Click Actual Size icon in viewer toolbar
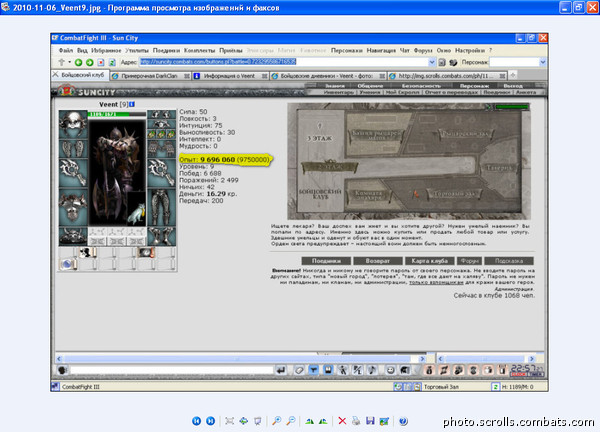The image size is (600, 432). [x=243, y=421]
